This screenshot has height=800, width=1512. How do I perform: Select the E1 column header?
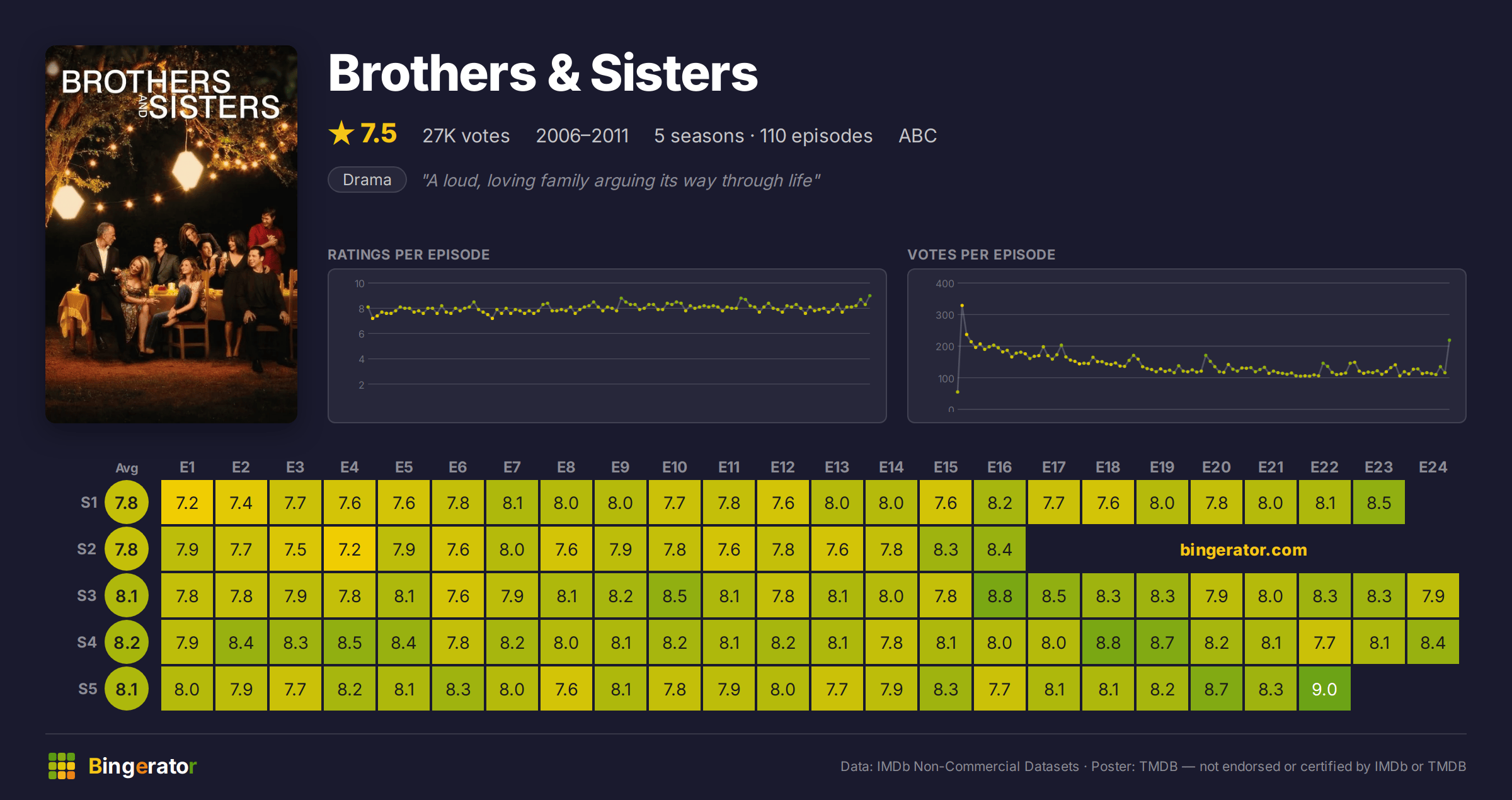click(187, 467)
